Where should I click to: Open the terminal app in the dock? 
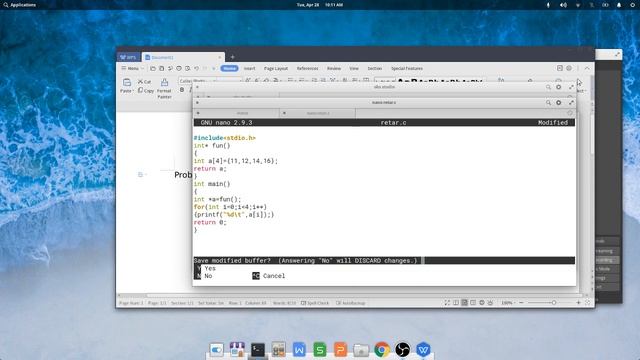click(258, 350)
